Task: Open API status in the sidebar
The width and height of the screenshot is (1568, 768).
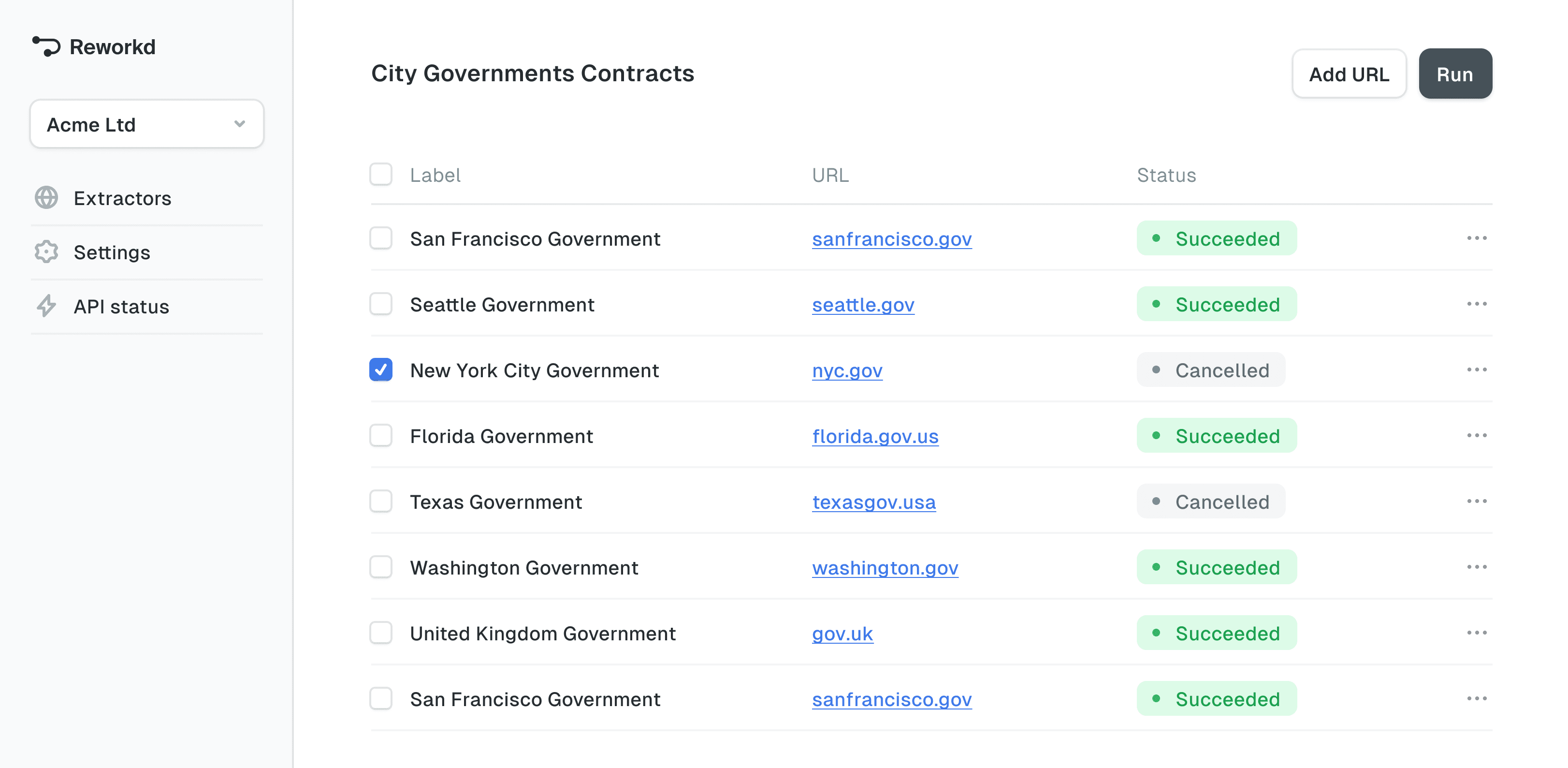Action: 121,307
